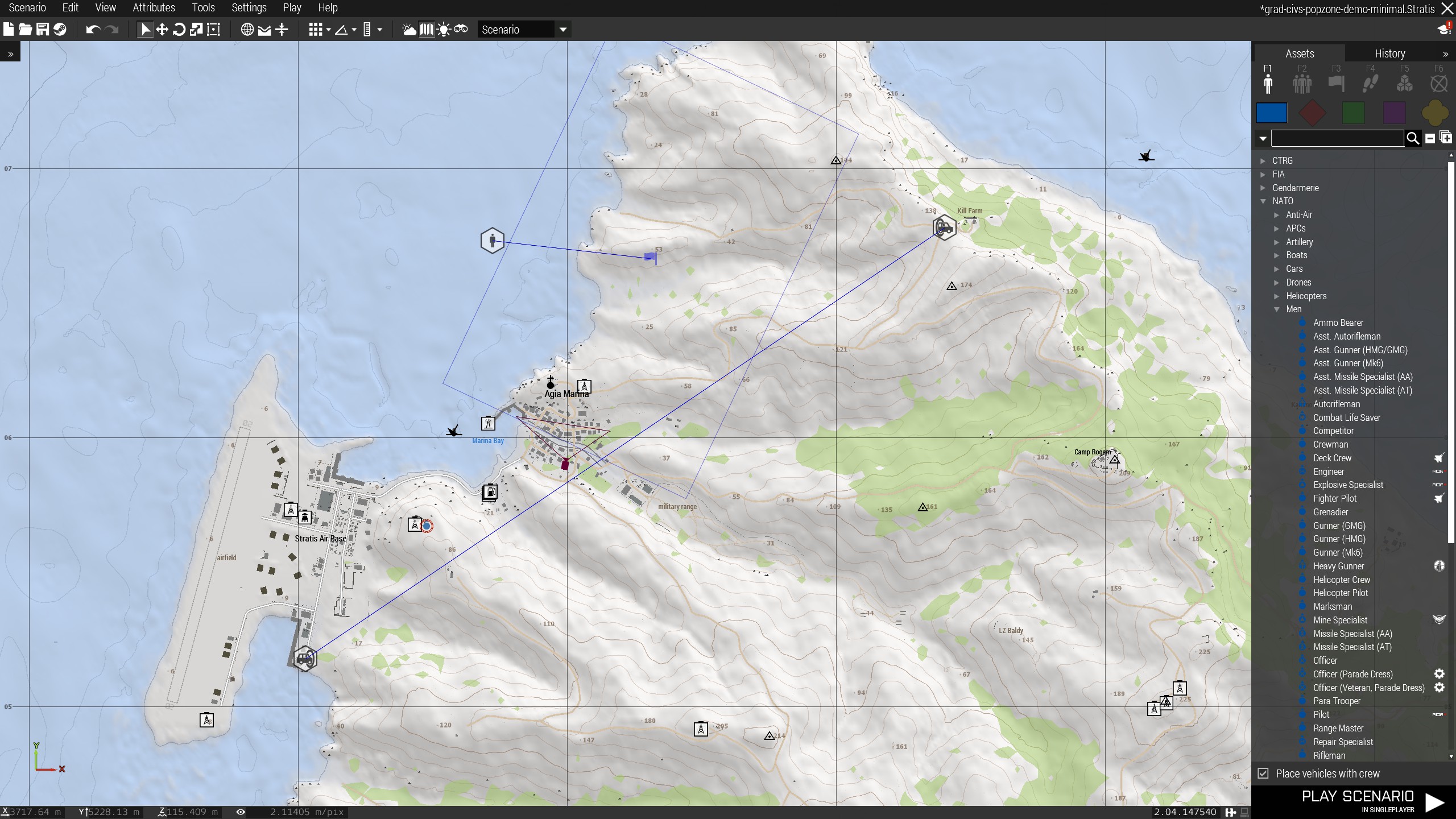
Task: Open the Attributes menu
Action: 154,7
